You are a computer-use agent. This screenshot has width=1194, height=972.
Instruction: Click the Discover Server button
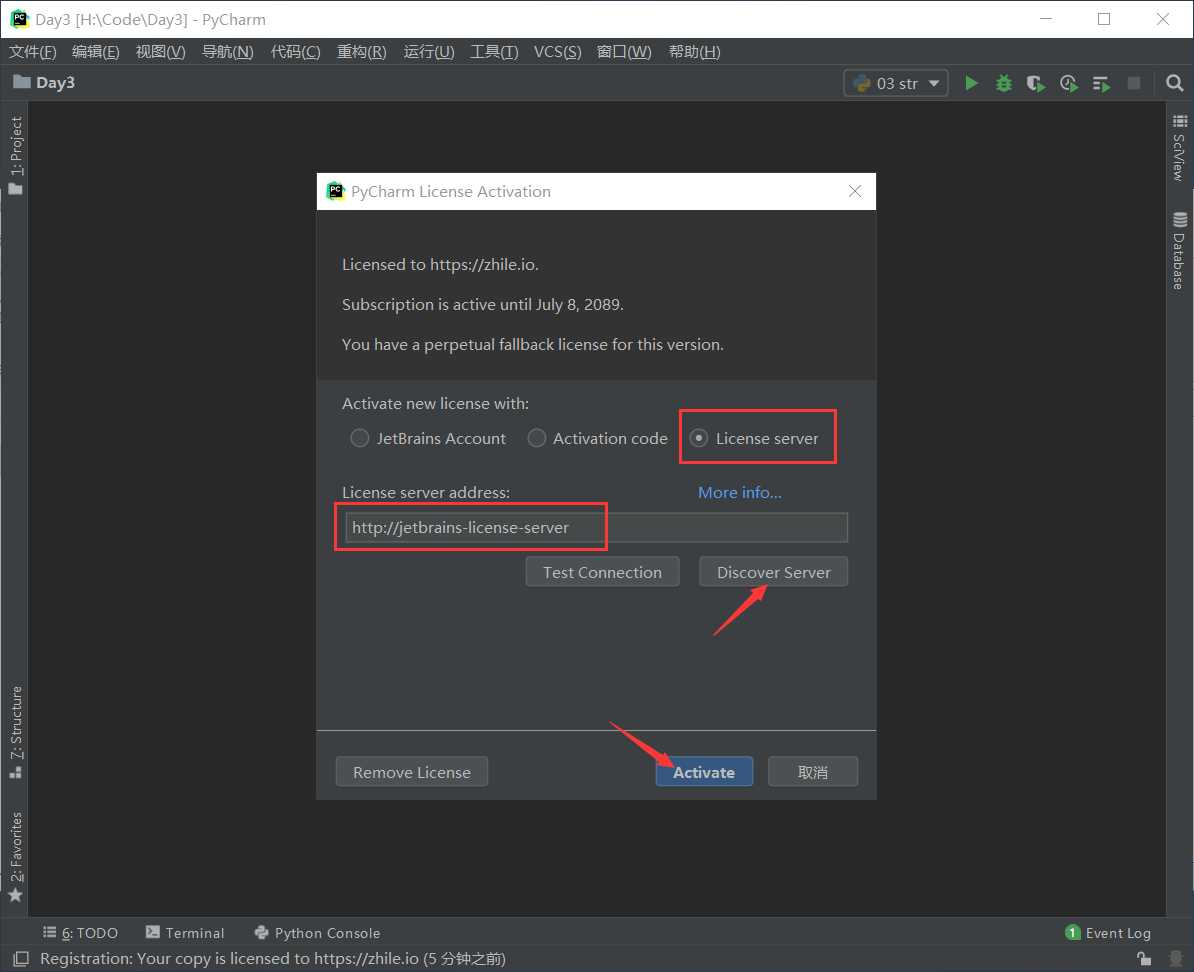[x=773, y=572]
